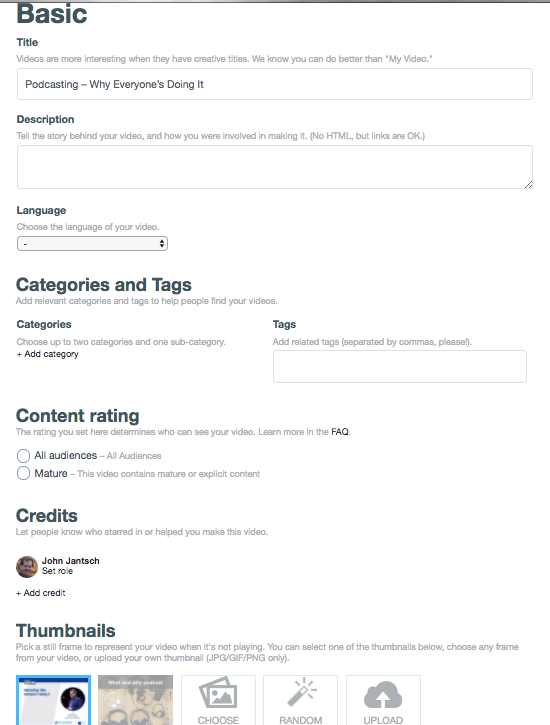
Task: Click John Jantsch's profile avatar
Action: [27, 566]
